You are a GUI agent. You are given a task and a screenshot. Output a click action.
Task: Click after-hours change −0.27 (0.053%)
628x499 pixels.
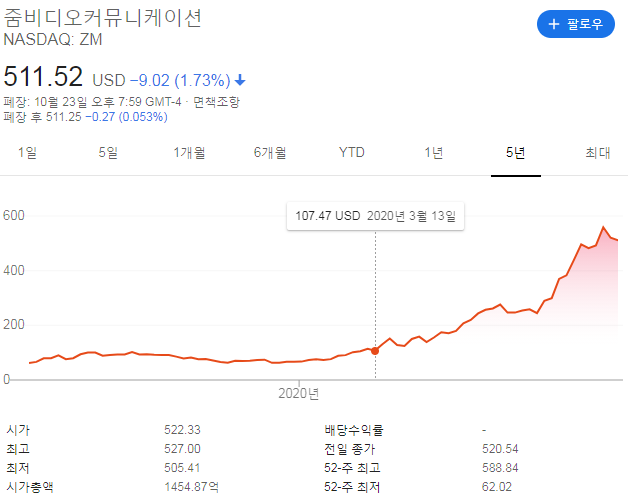pos(126,117)
